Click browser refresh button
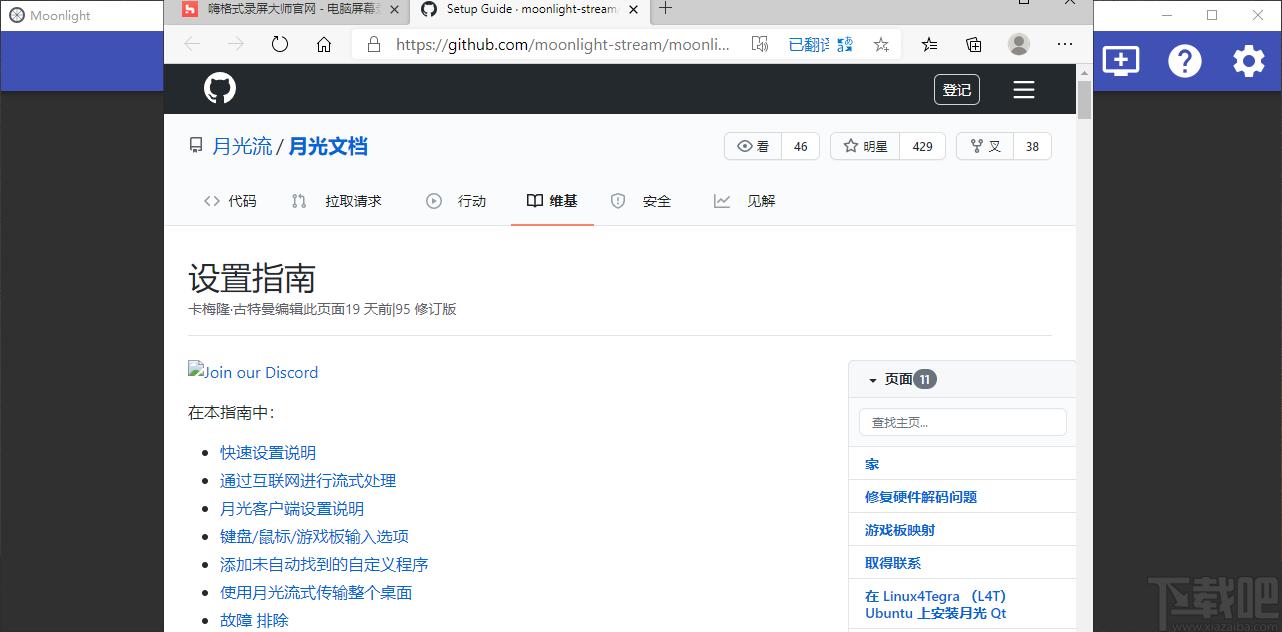1282x632 pixels. pyautogui.click(x=280, y=44)
